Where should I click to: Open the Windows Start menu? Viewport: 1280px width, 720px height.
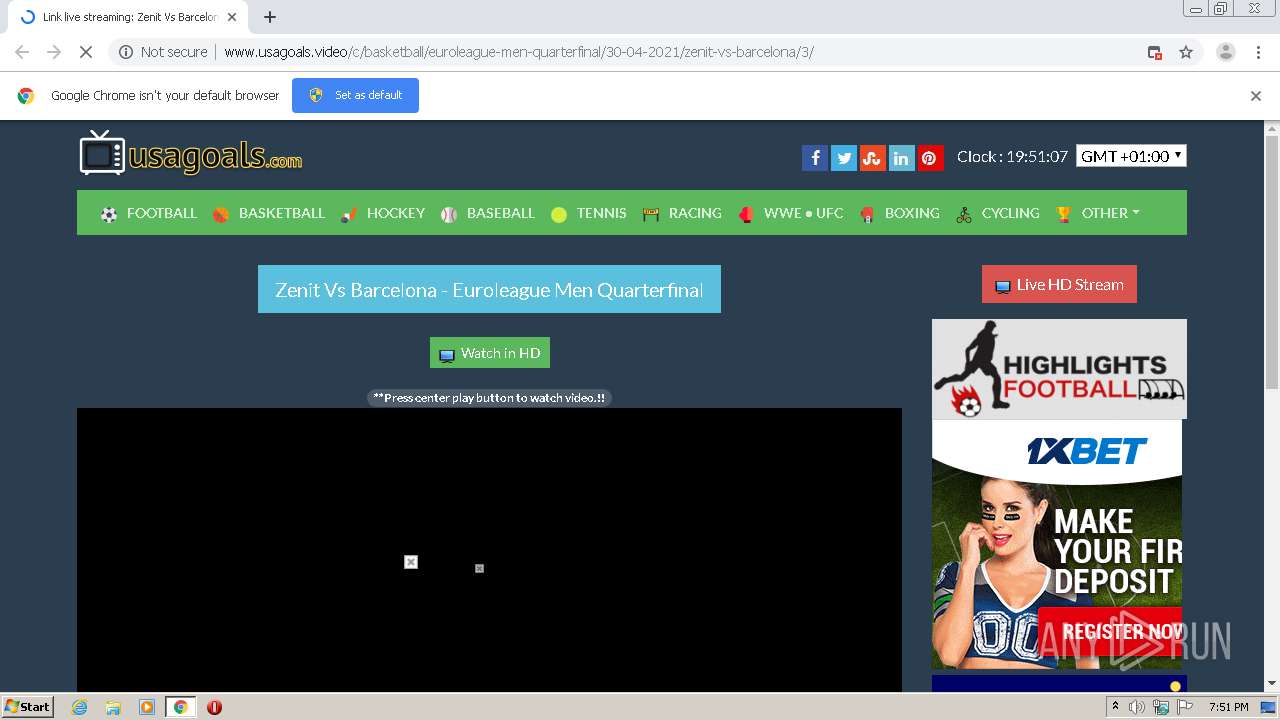click(28, 707)
